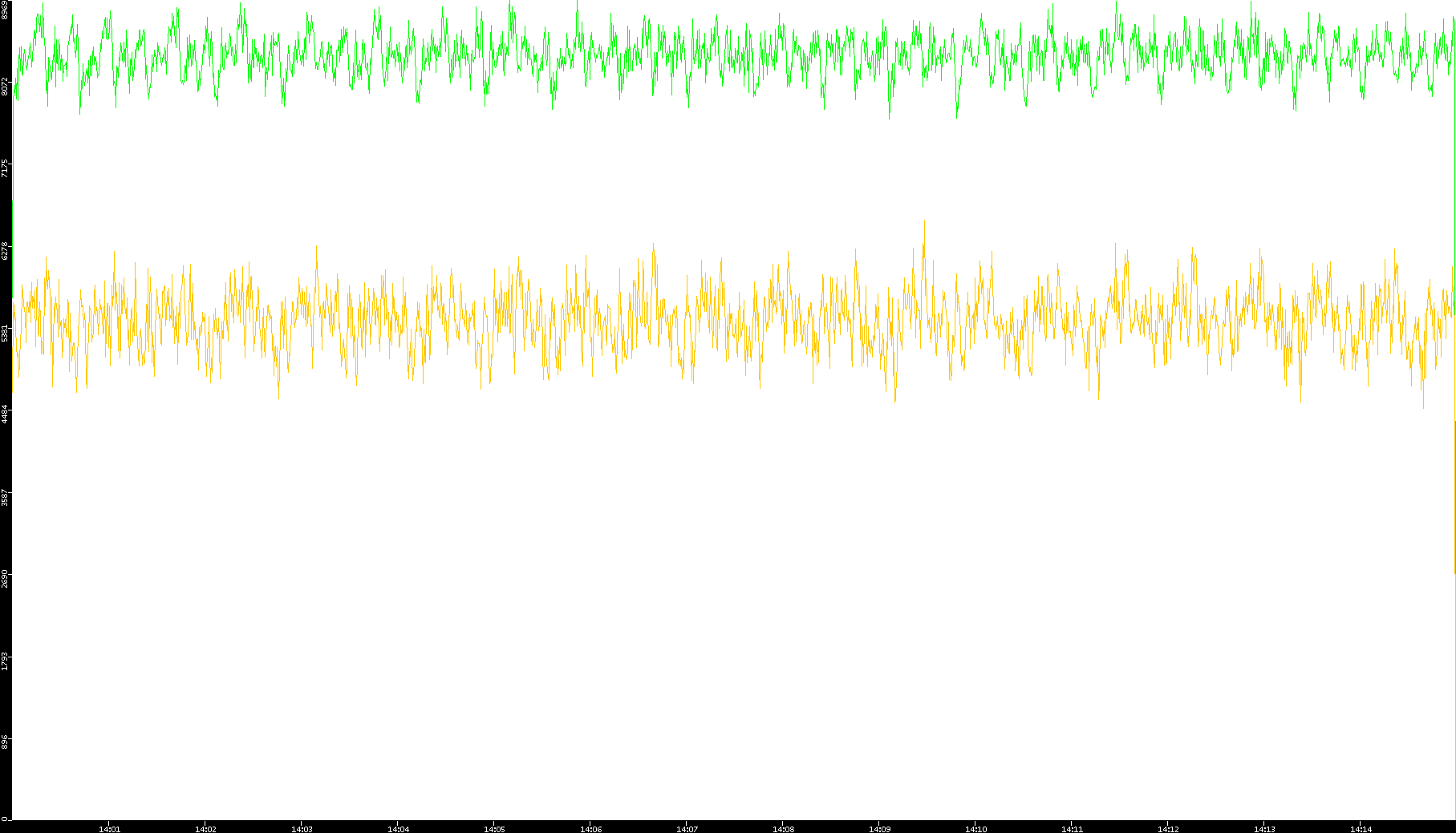
Task: Select the 14:03 time label
Action: pos(302,829)
